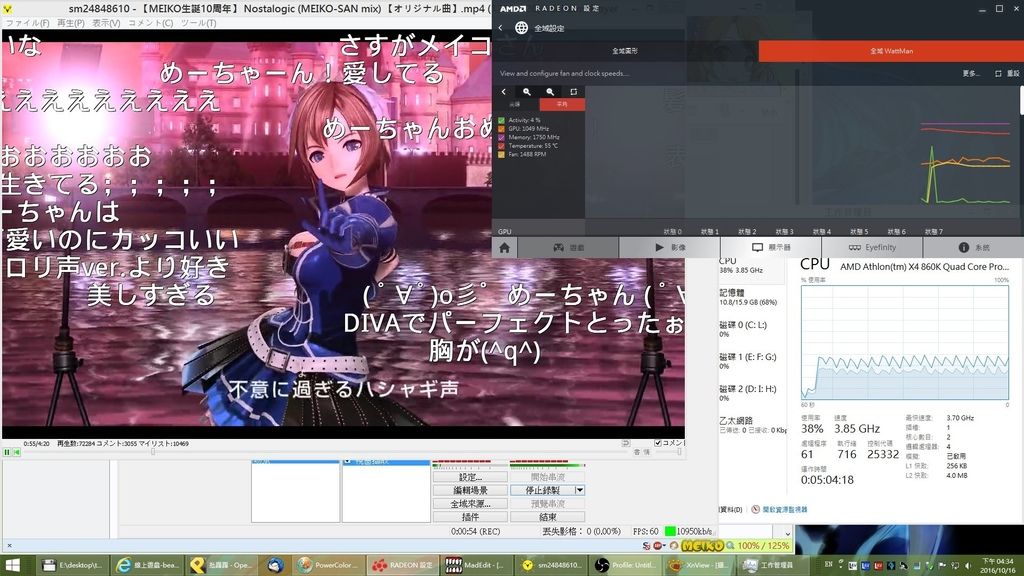
Task: Click 編輯場景 button in OBS
Action: [x=470, y=490]
